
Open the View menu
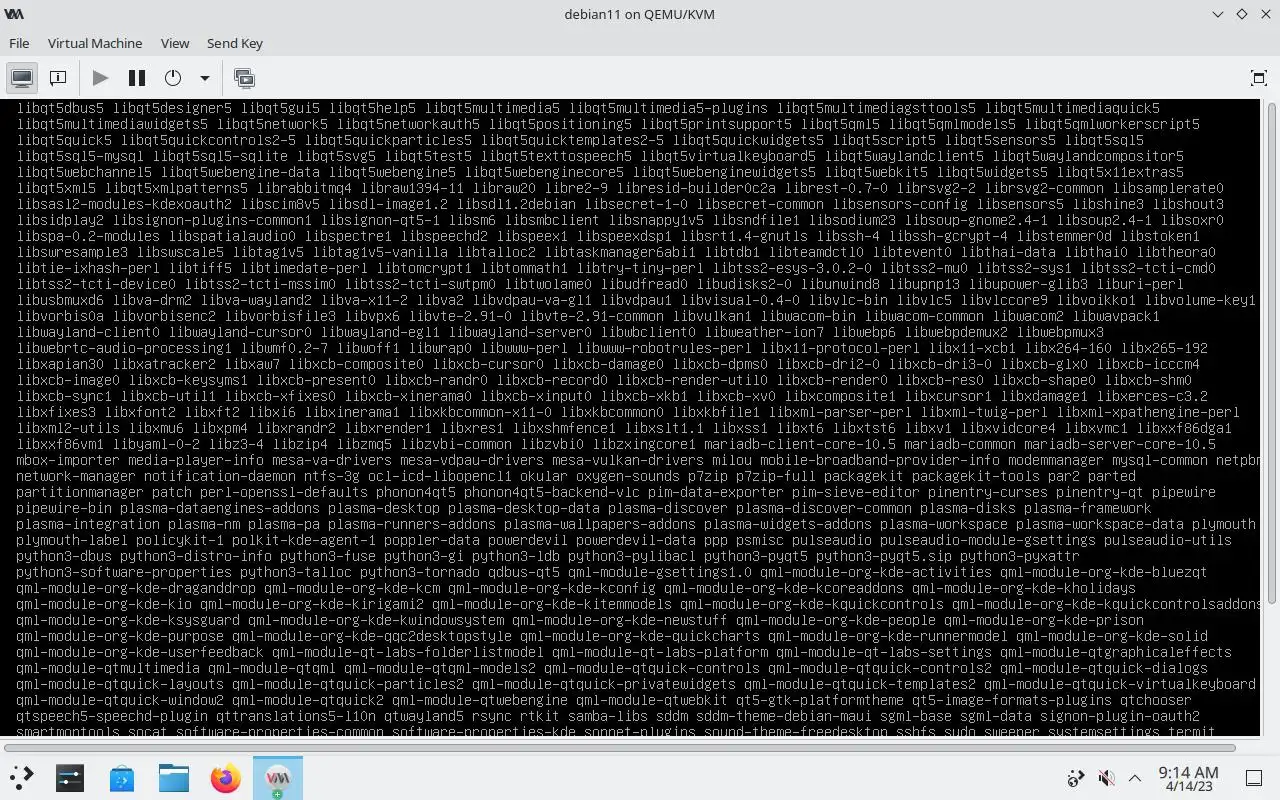coord(175,43)
